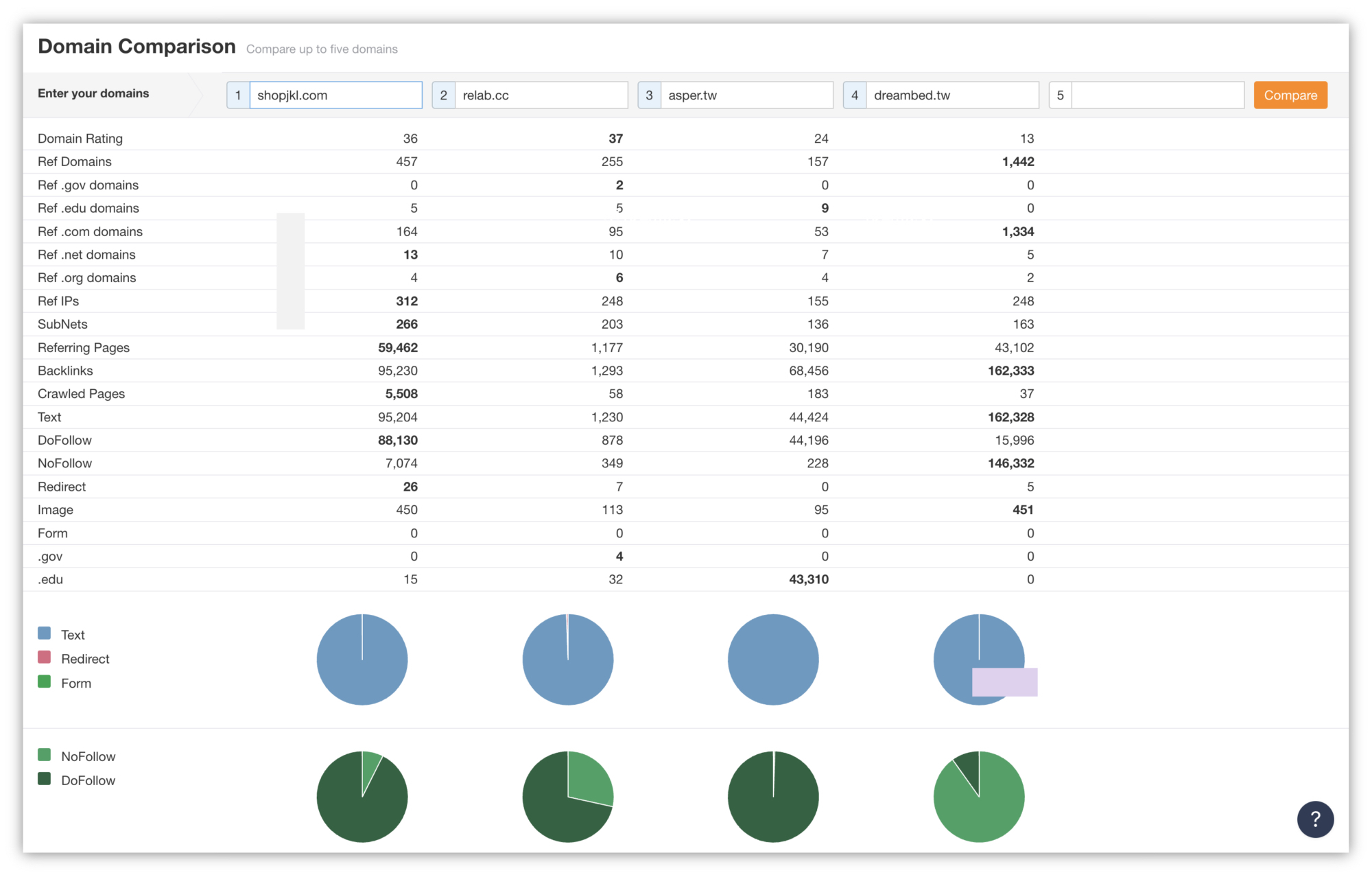This screenshot has width=1372, height=875.
Task: Click the shopjkl.com domain input field
Action: 335,95
